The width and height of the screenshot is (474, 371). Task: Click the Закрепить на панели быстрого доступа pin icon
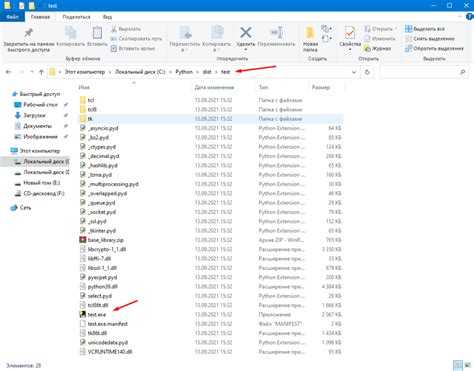29,33
